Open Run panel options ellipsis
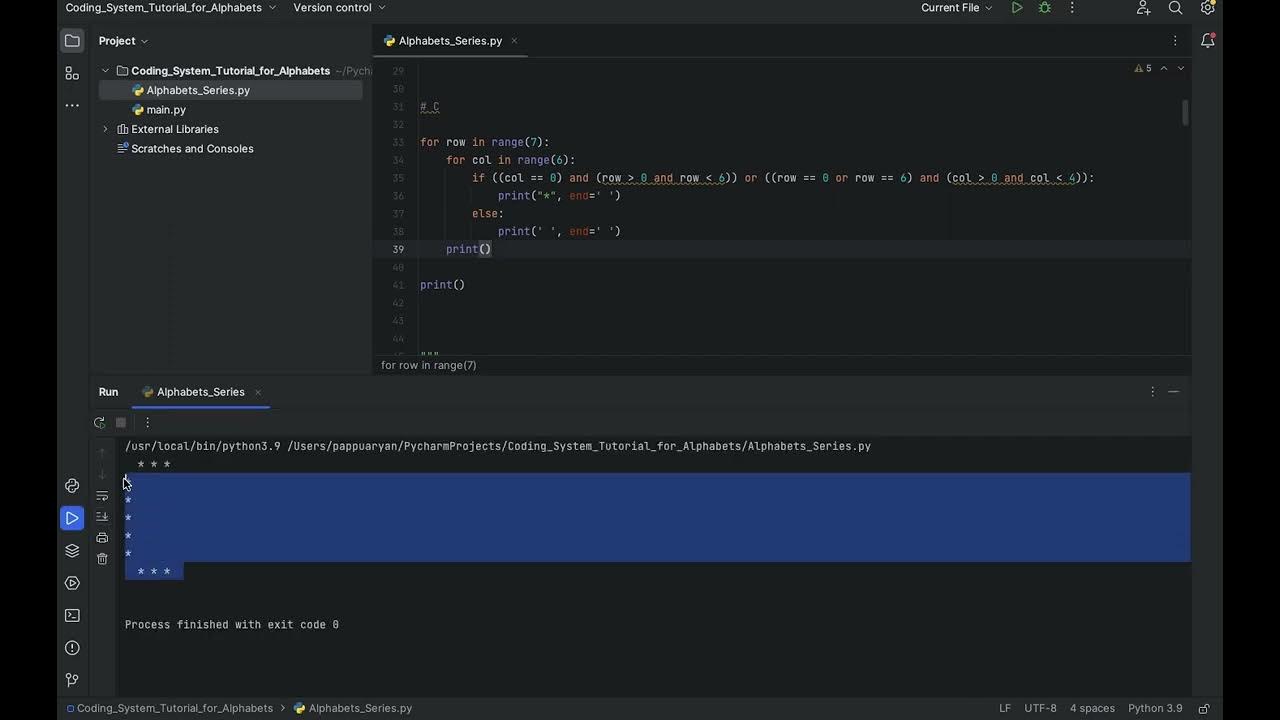Viewport: 1280px width, 720px height. pyautogui.click(x=1152, y=392)
